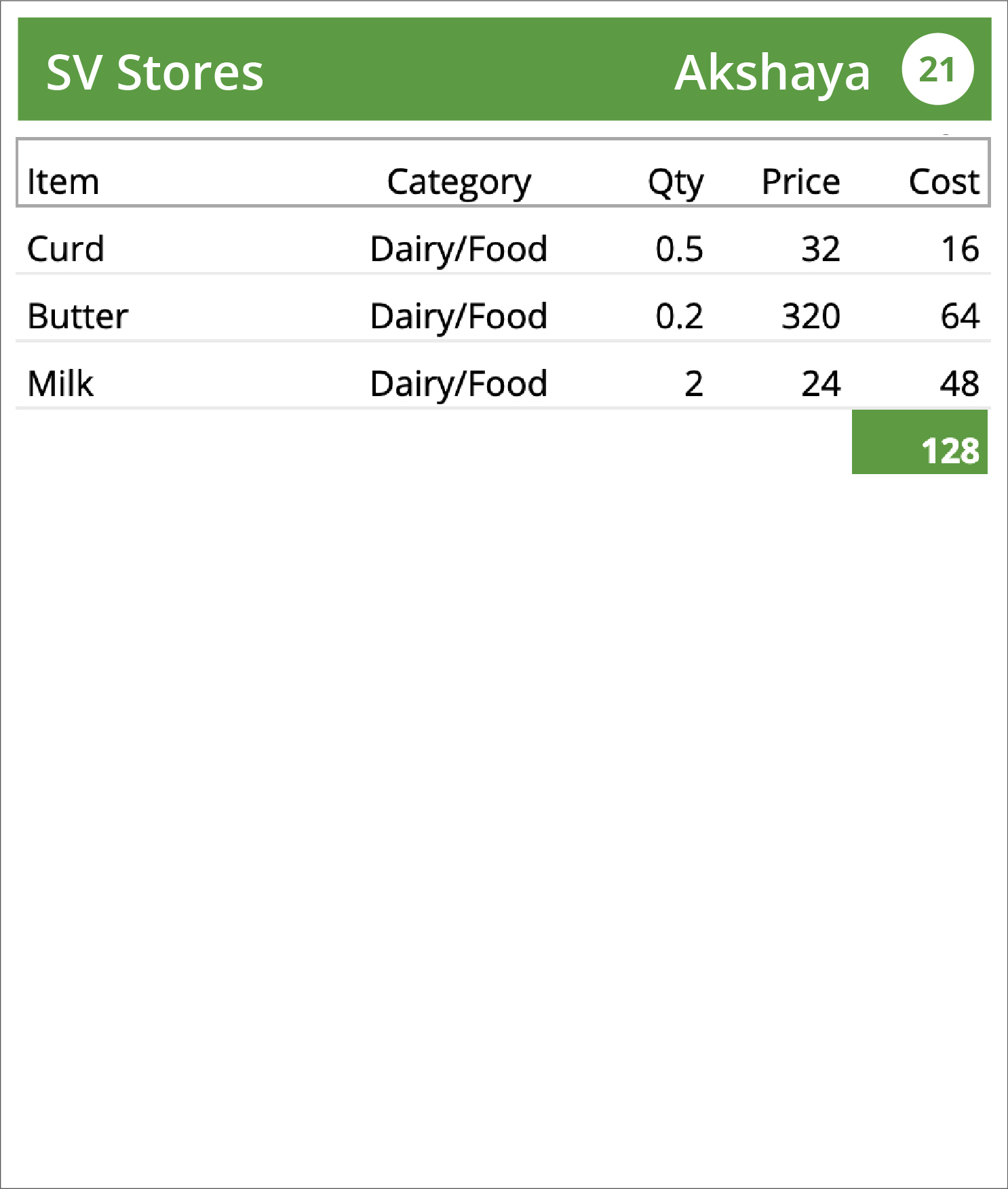
Task: Click Milk's quantity 2 cell
Action: 693,384
